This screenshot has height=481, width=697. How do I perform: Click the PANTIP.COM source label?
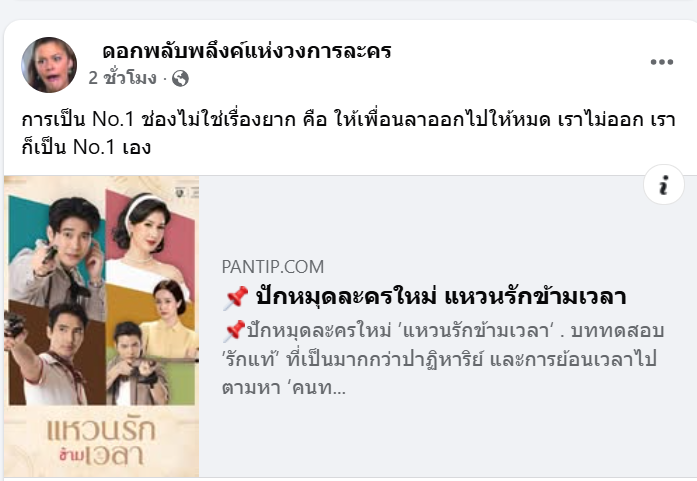272,267
